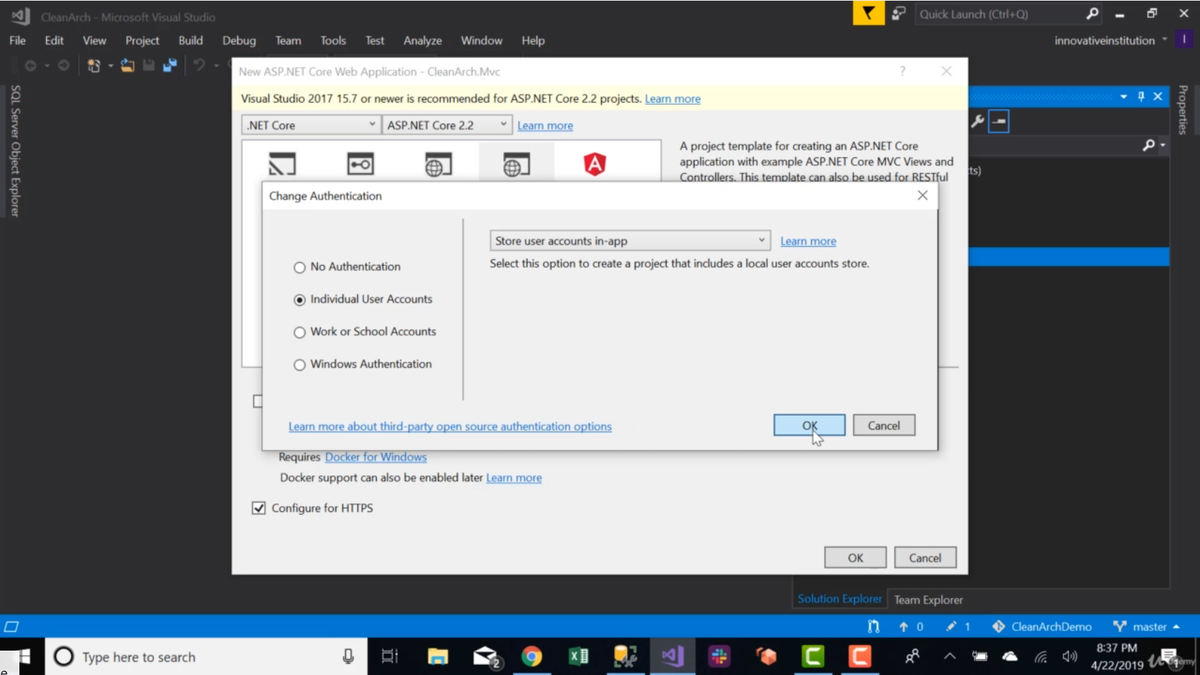The height and width of the screenshot is (675, 1200).
Task: Follow the Docker for Windows link
Action: click(376, 457)
